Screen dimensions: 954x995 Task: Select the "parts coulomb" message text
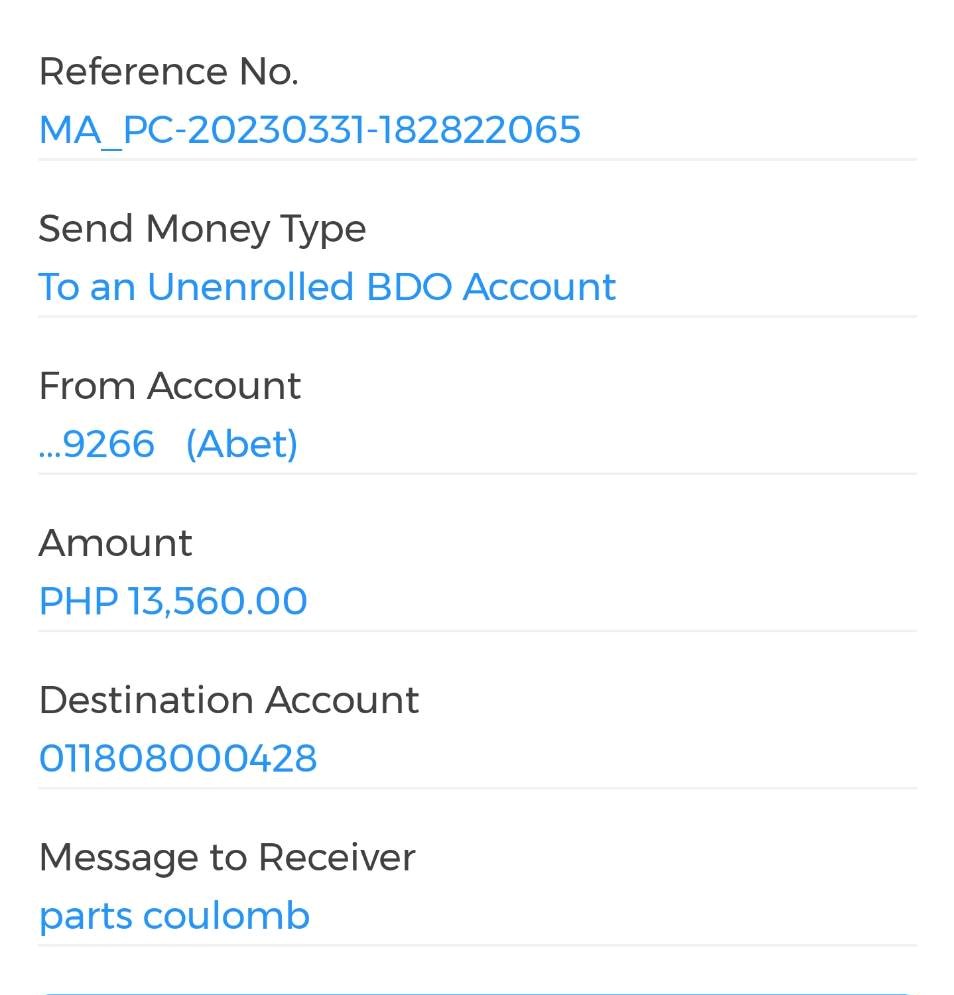[x=174, y=916]
